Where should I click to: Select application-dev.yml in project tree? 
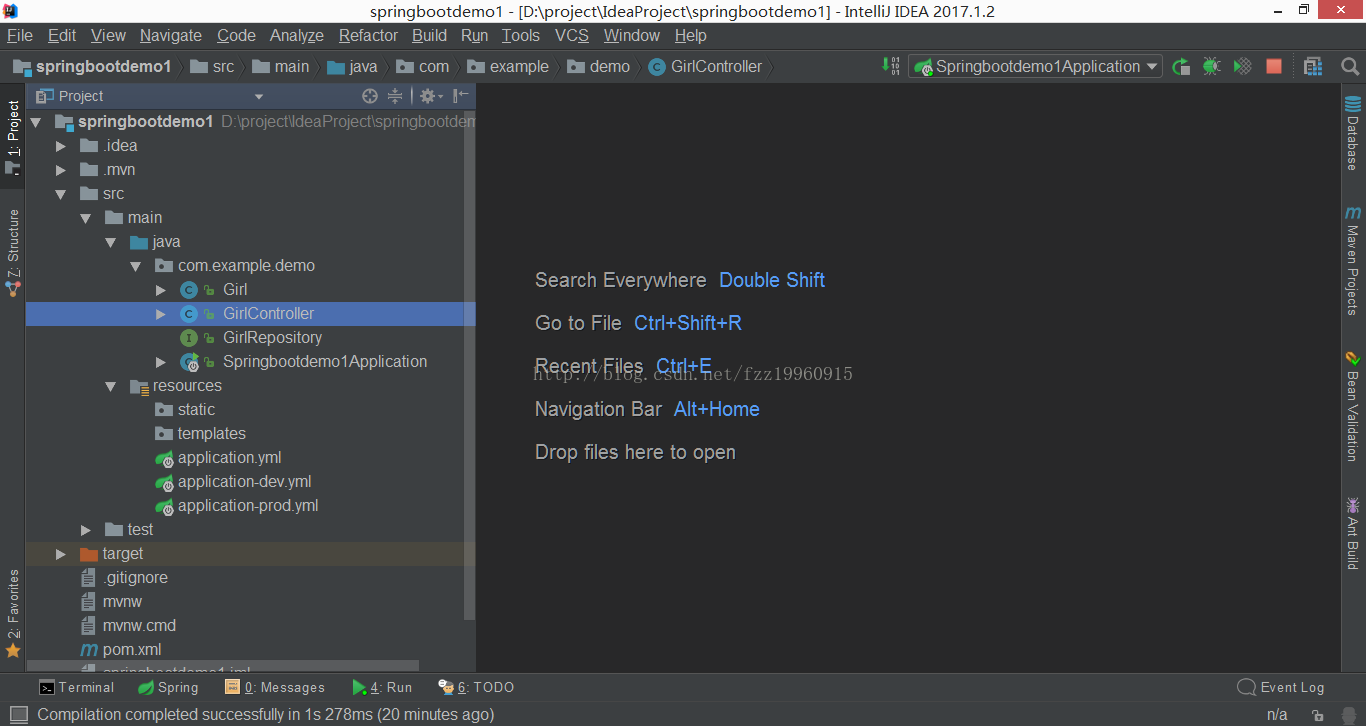point(245,482)
